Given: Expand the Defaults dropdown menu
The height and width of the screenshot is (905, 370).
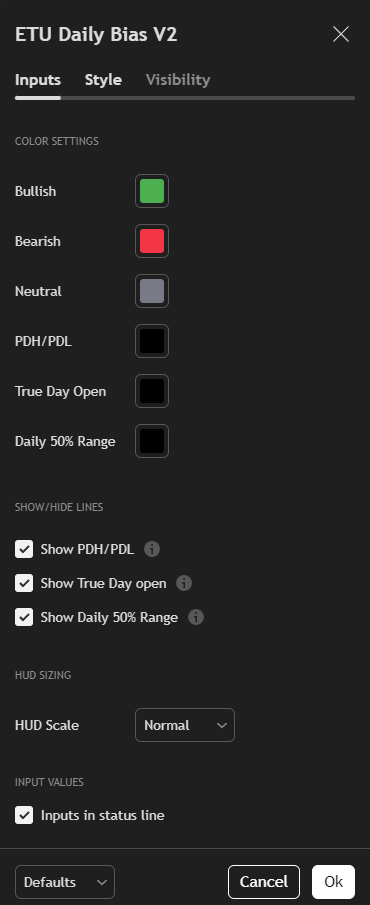Looking at the screenshot, I should (65, 882).
